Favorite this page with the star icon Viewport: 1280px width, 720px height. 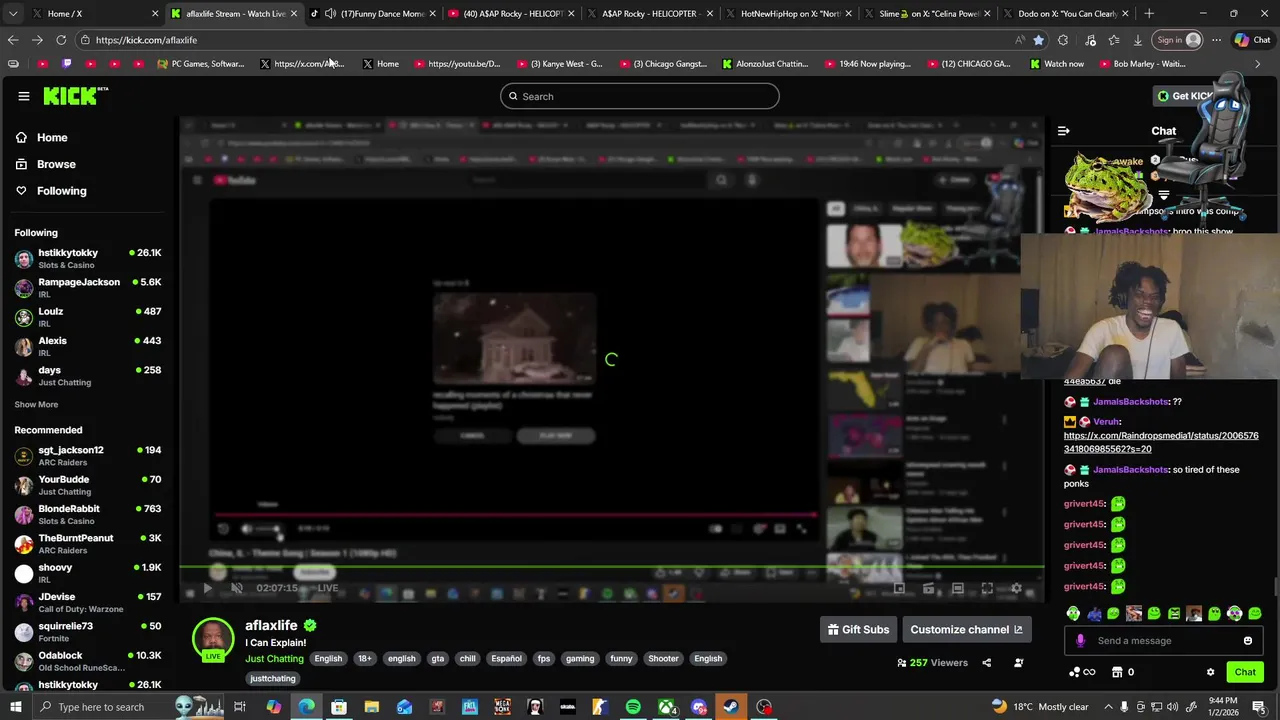(x=1038, y=40)
